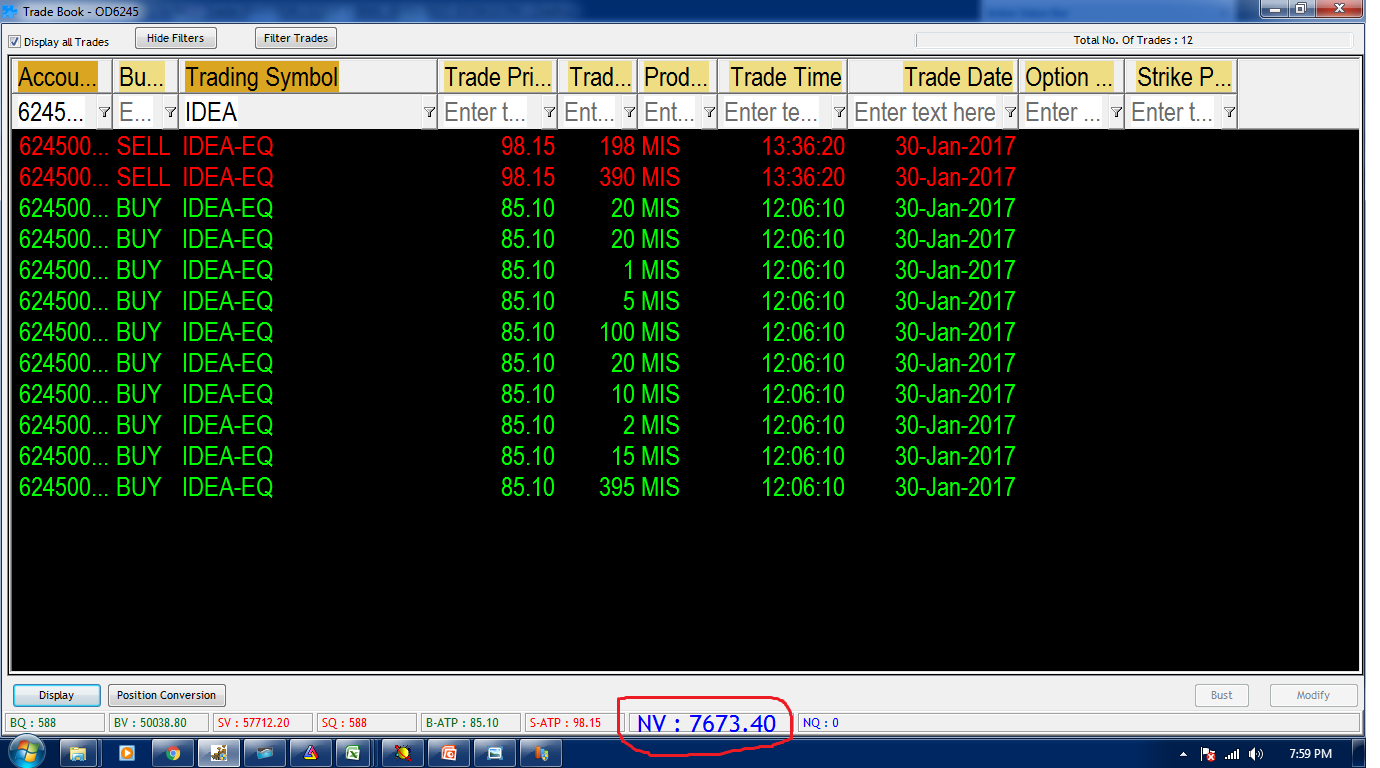The width and height of the screenshot is (1380, 768).
Task: Click the SV : 57712.20 status entry
Action: 263,723
